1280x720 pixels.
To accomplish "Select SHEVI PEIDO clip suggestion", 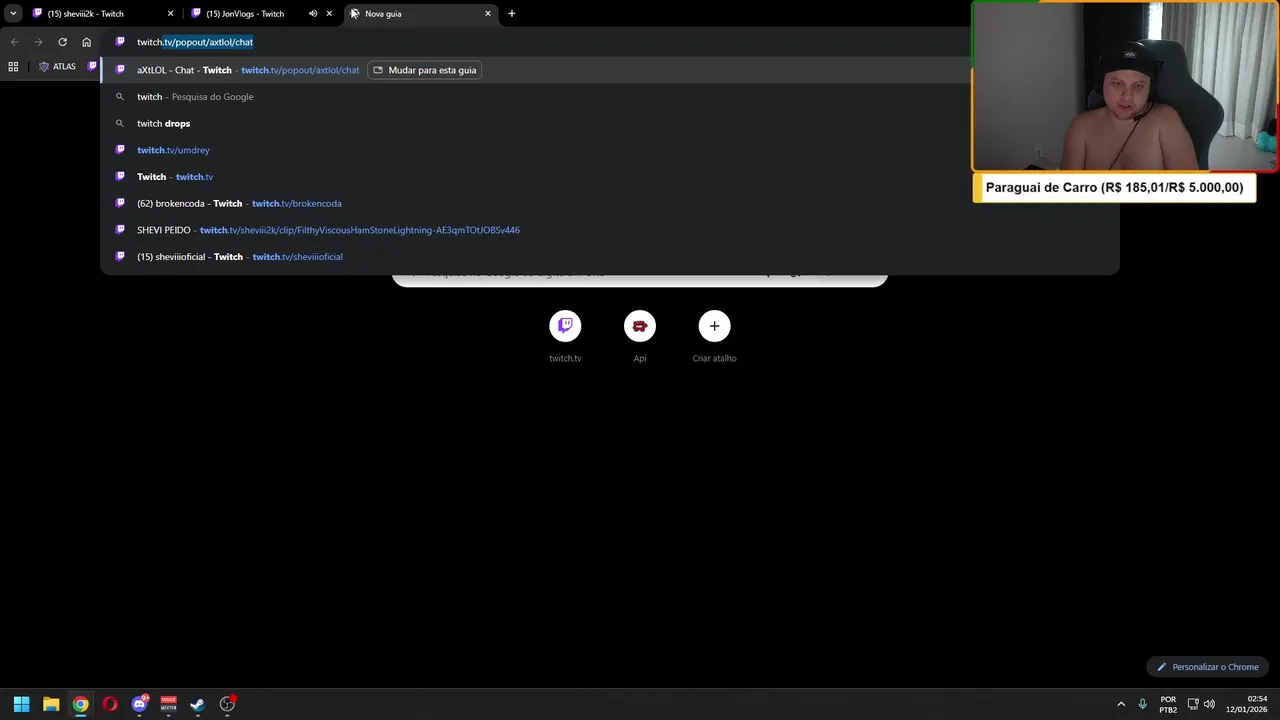I will point(610,230).
